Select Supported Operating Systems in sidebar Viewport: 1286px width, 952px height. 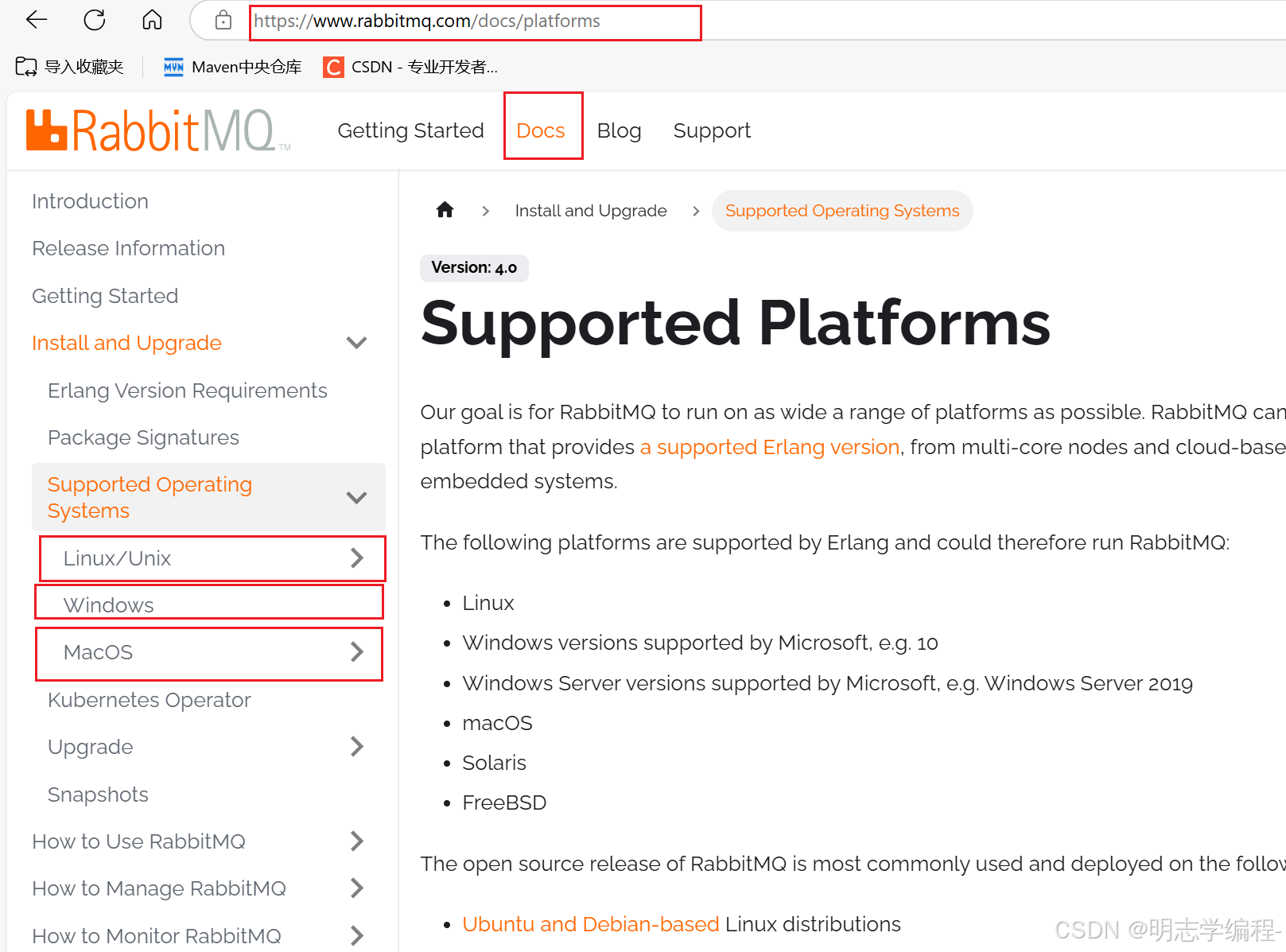[150, 497]
